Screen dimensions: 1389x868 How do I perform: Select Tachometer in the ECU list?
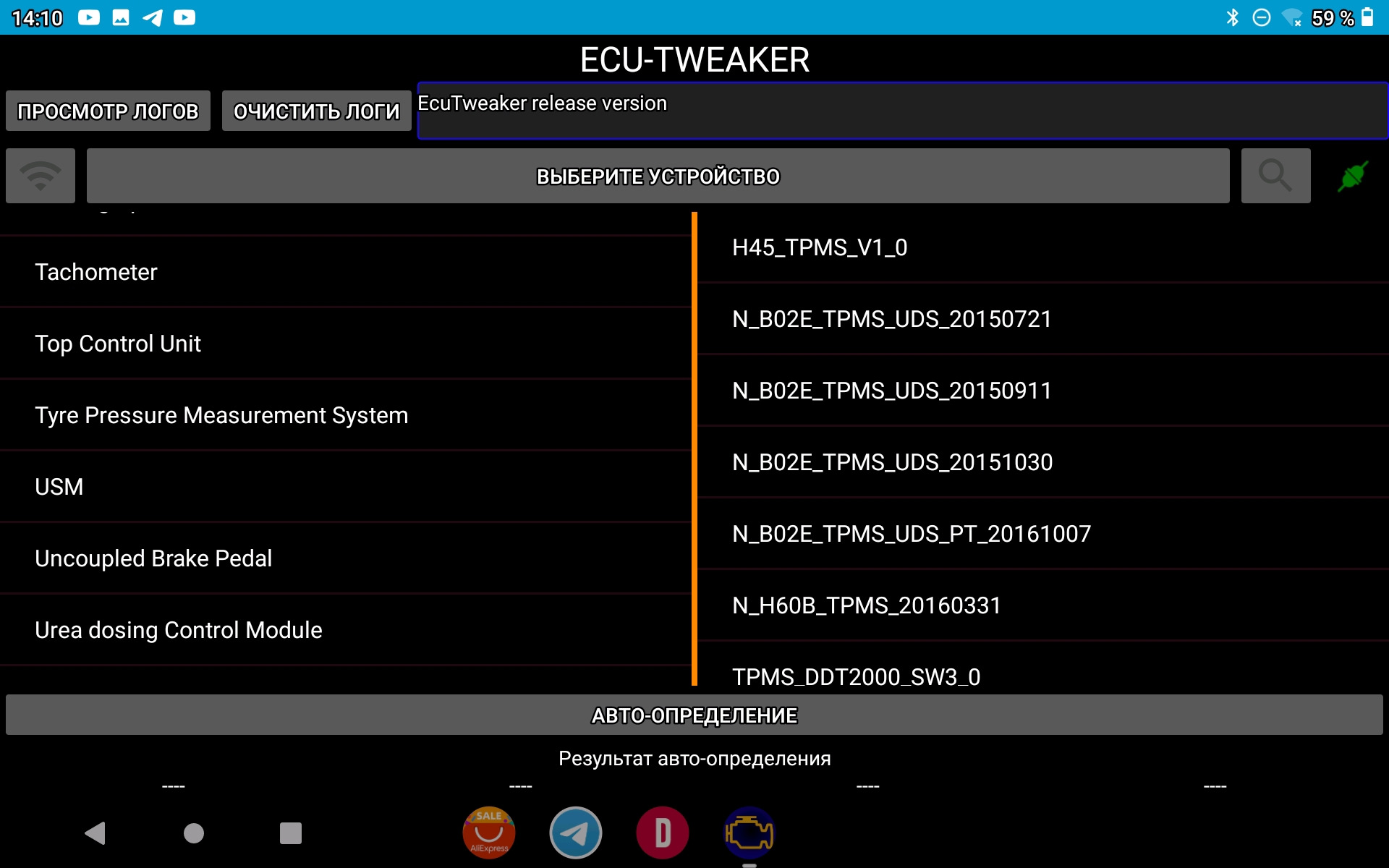pos(346,272)
